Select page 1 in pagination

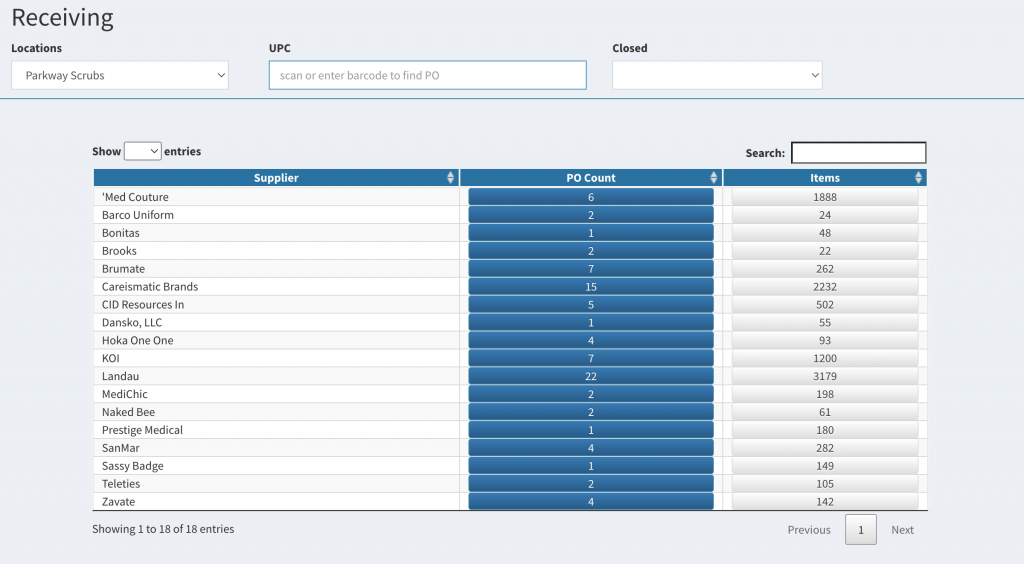[861, 530]
